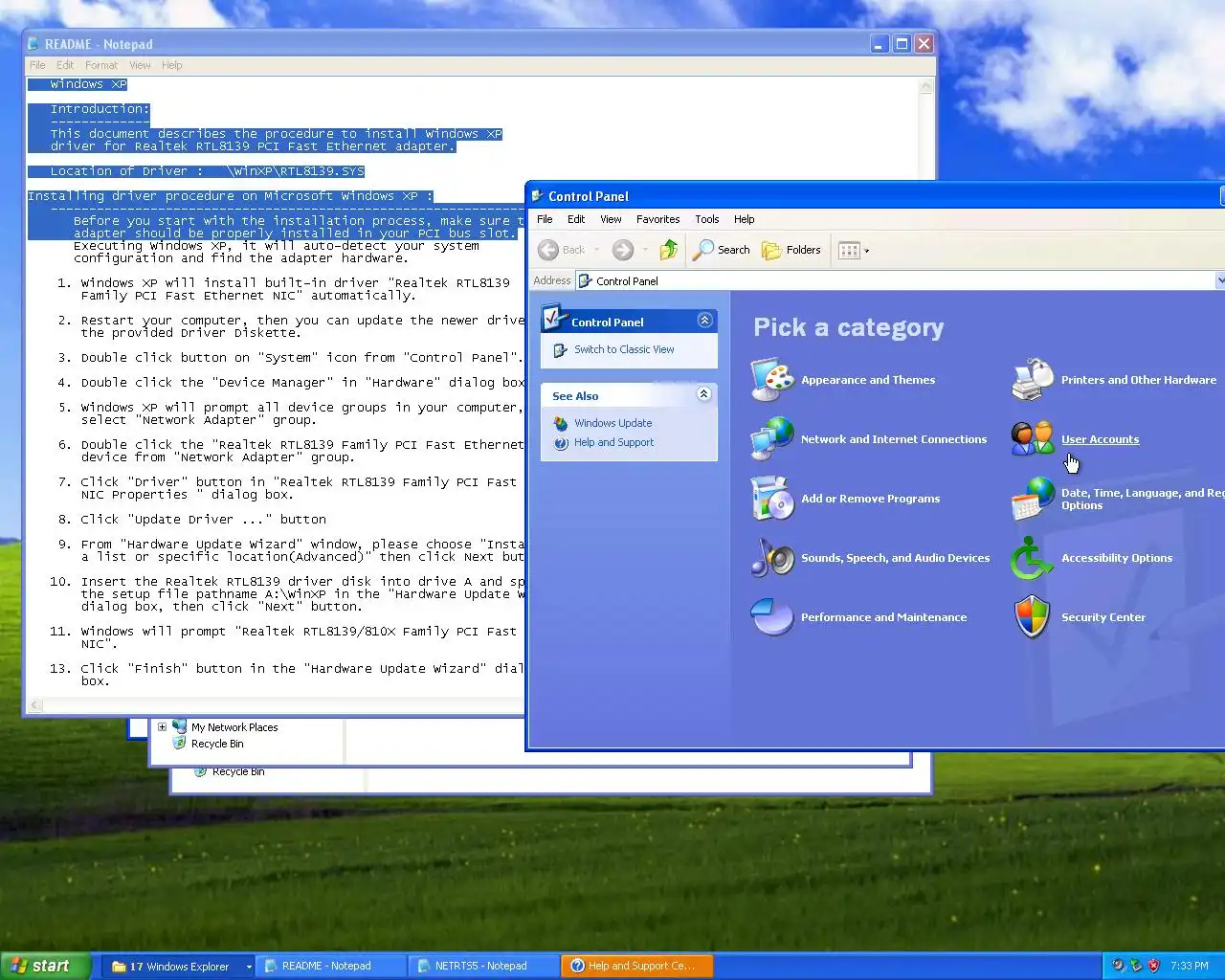Open the View menu in README Notepad
Image resolution: width=1225 pixels, height=980 pixels.
[140, 65]
